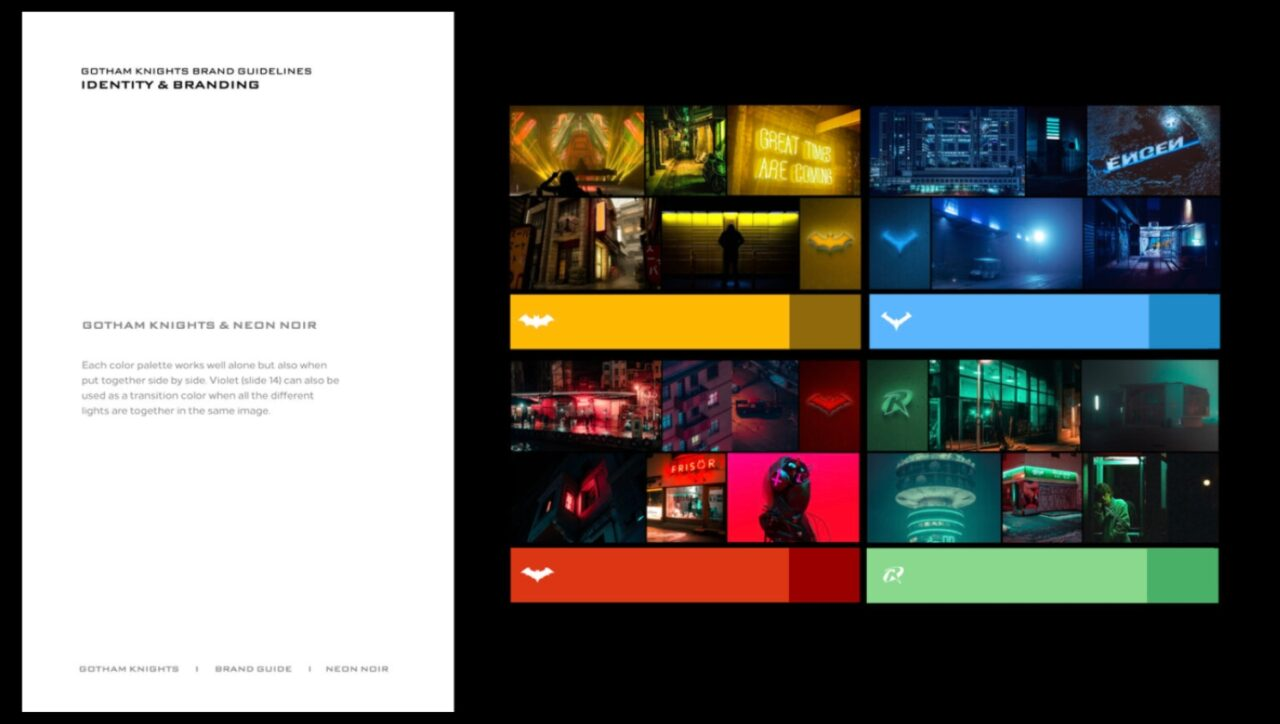Click the 'Gotham Knights & Neon Noir' heading
Screen dimensions: 1280x724
click(x=199, y=326)
